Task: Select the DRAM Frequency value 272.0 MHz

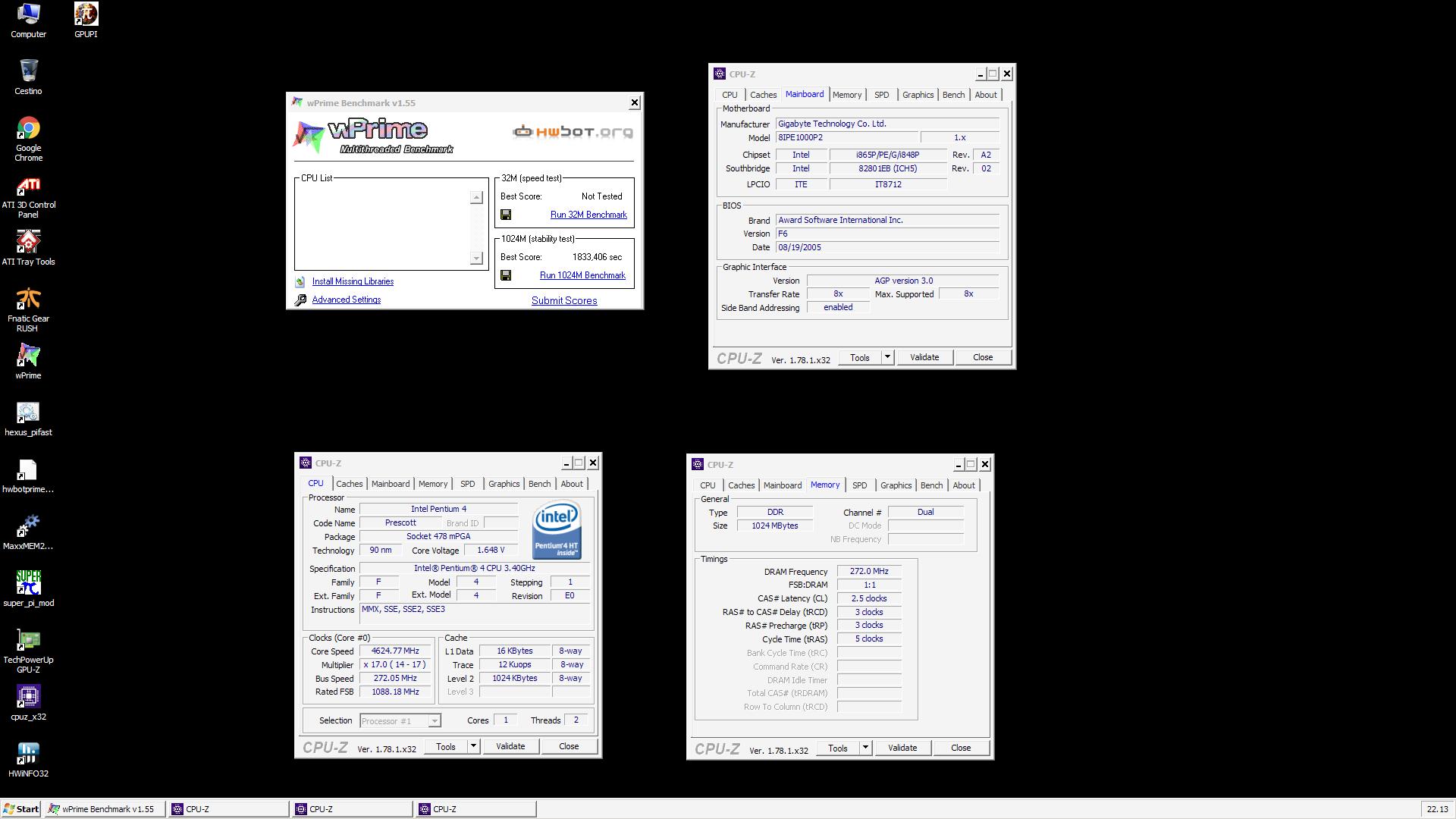Action: [869, 571]
